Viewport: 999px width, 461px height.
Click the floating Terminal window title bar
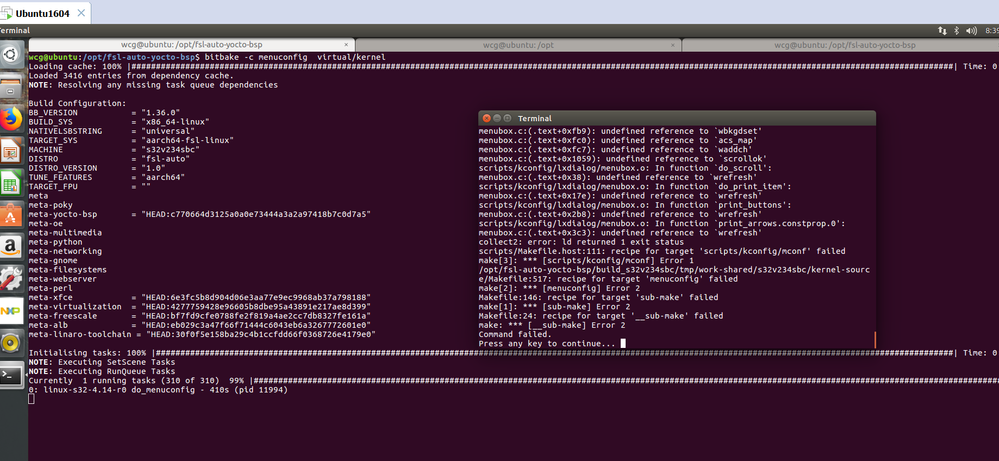[x=677, y=118]
